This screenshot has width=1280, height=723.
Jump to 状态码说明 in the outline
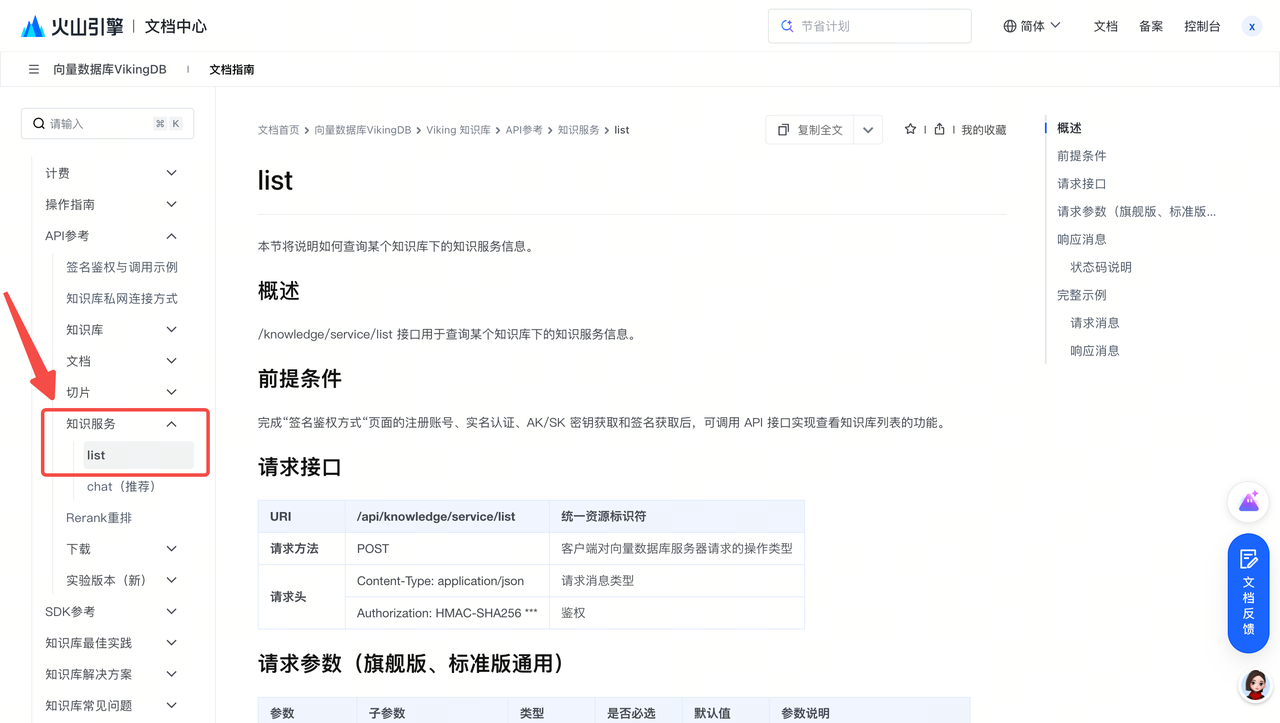pos(1101,267)
